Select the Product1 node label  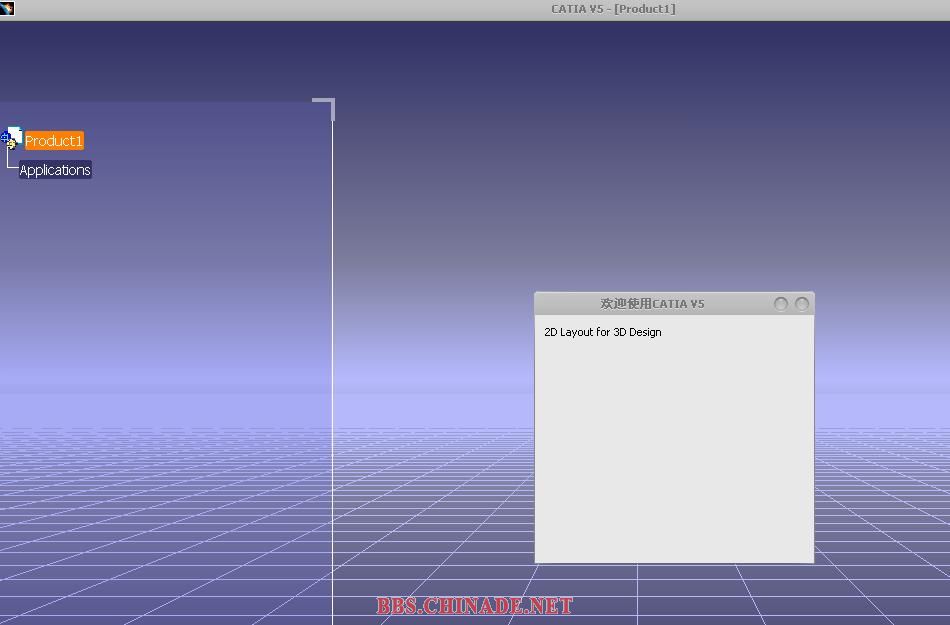54,141
